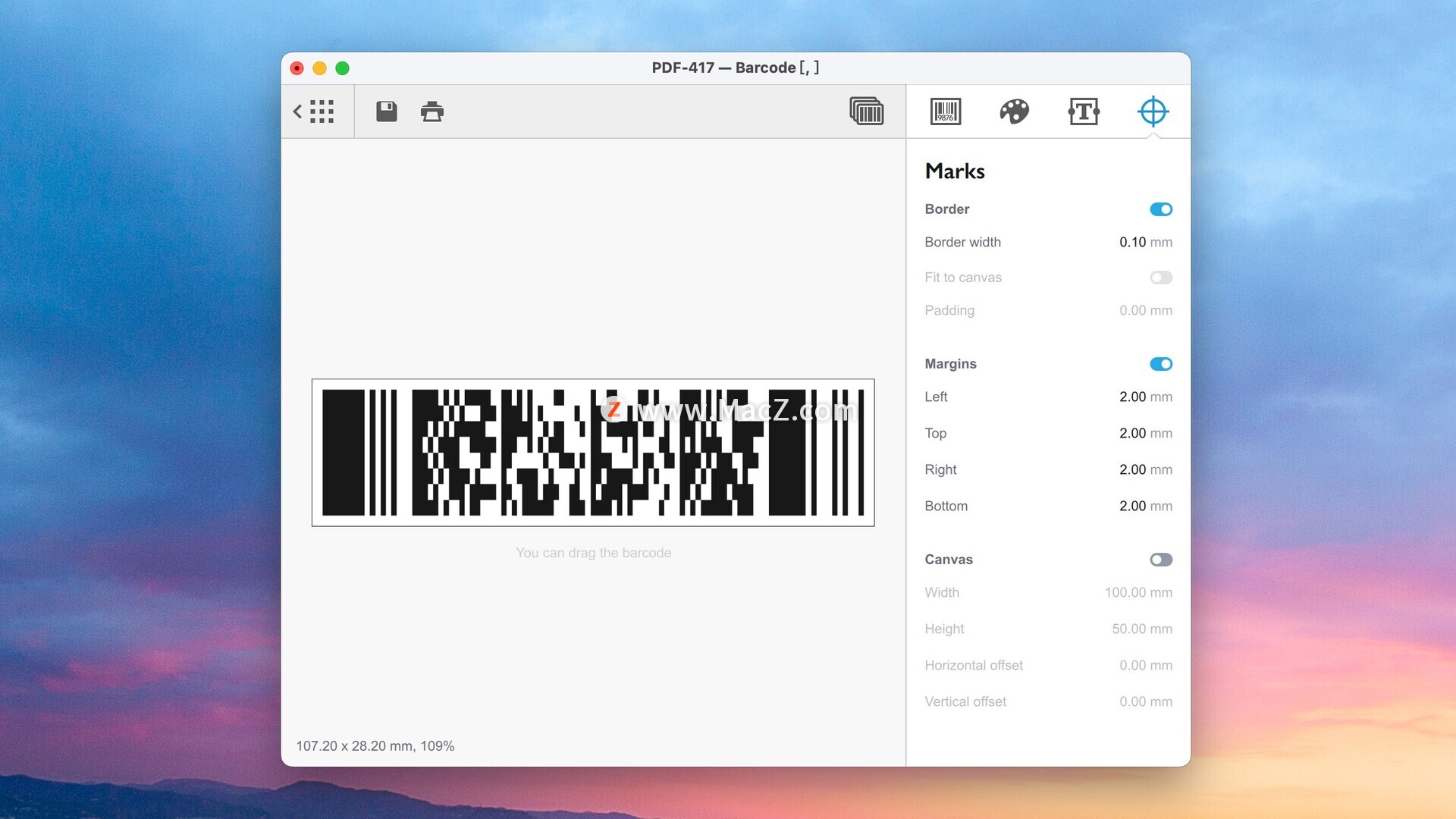
Task: Edit the Left margin value
Action: (1145, 397)
